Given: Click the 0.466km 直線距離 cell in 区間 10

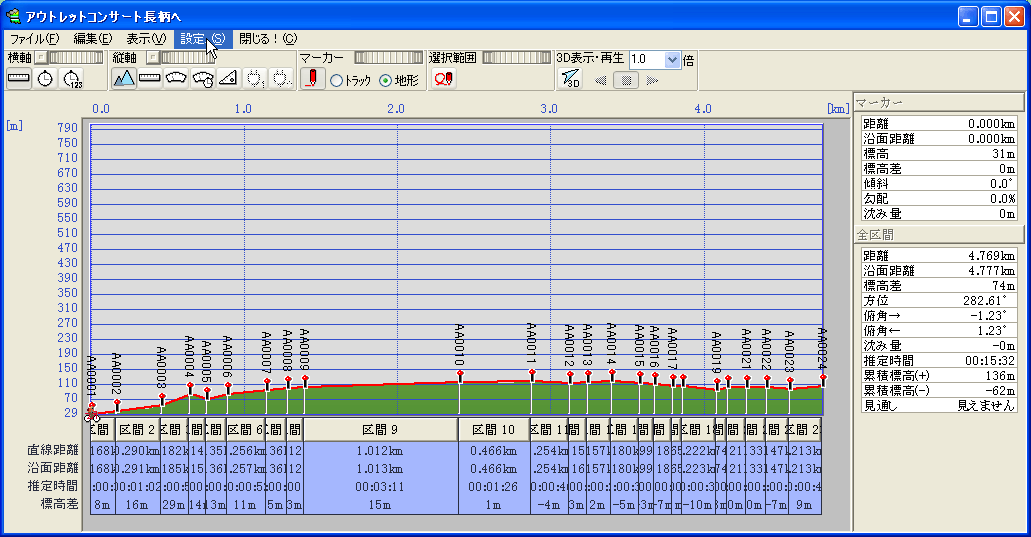Looking at the screenshot, I should click(x=494, y=452).
